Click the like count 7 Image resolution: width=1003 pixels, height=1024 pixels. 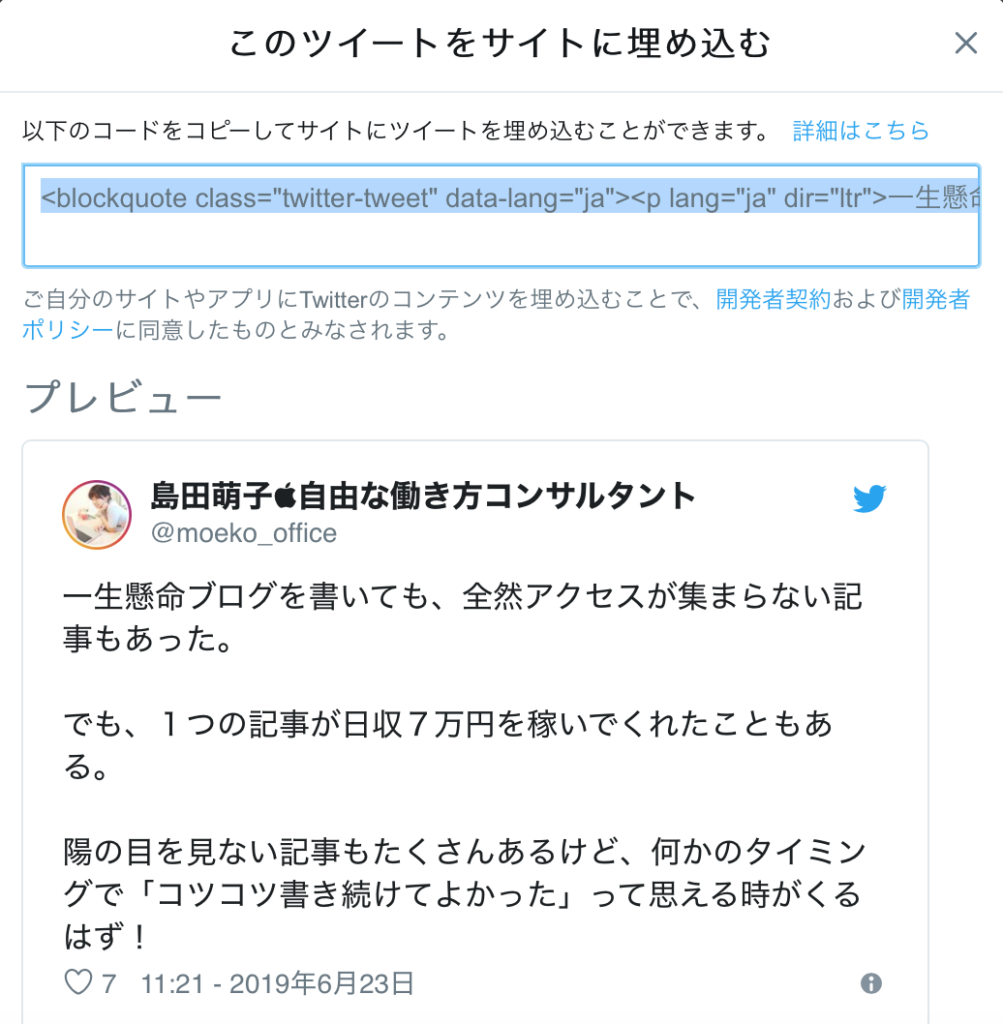109,984
